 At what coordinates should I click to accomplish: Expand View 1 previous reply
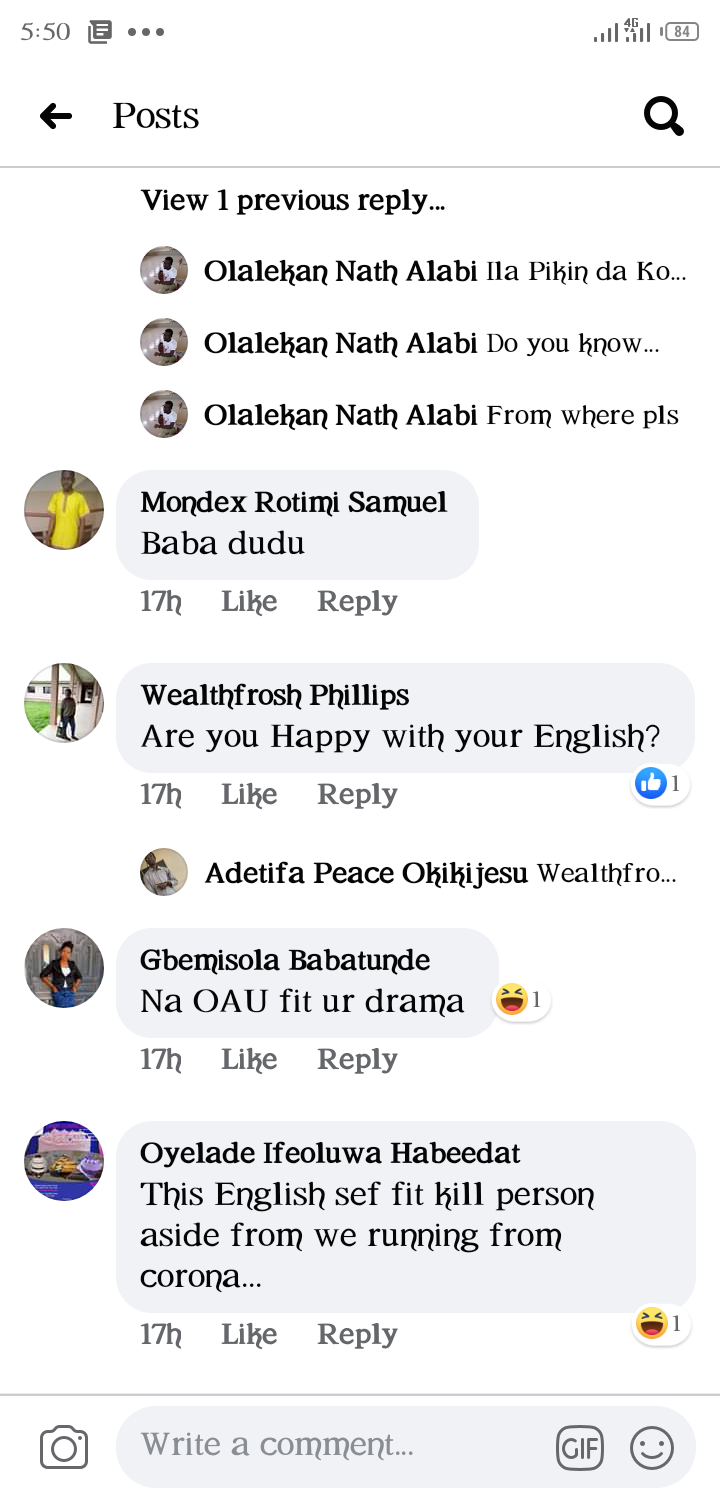pos(293,200)
